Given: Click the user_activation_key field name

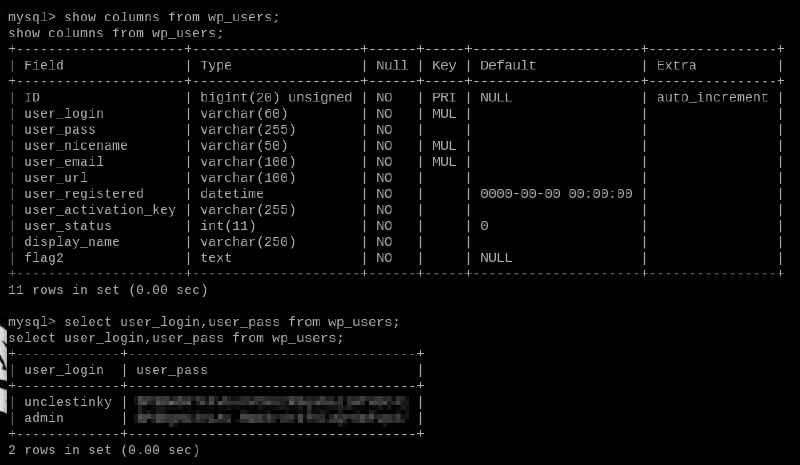Looking at the screenshot, I should coord(100,210).
